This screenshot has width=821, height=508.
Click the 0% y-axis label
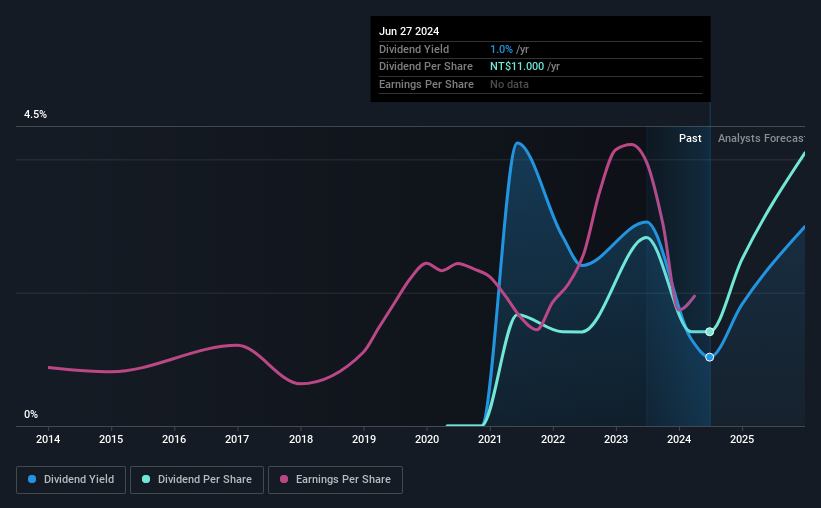[x=31, y=414]
